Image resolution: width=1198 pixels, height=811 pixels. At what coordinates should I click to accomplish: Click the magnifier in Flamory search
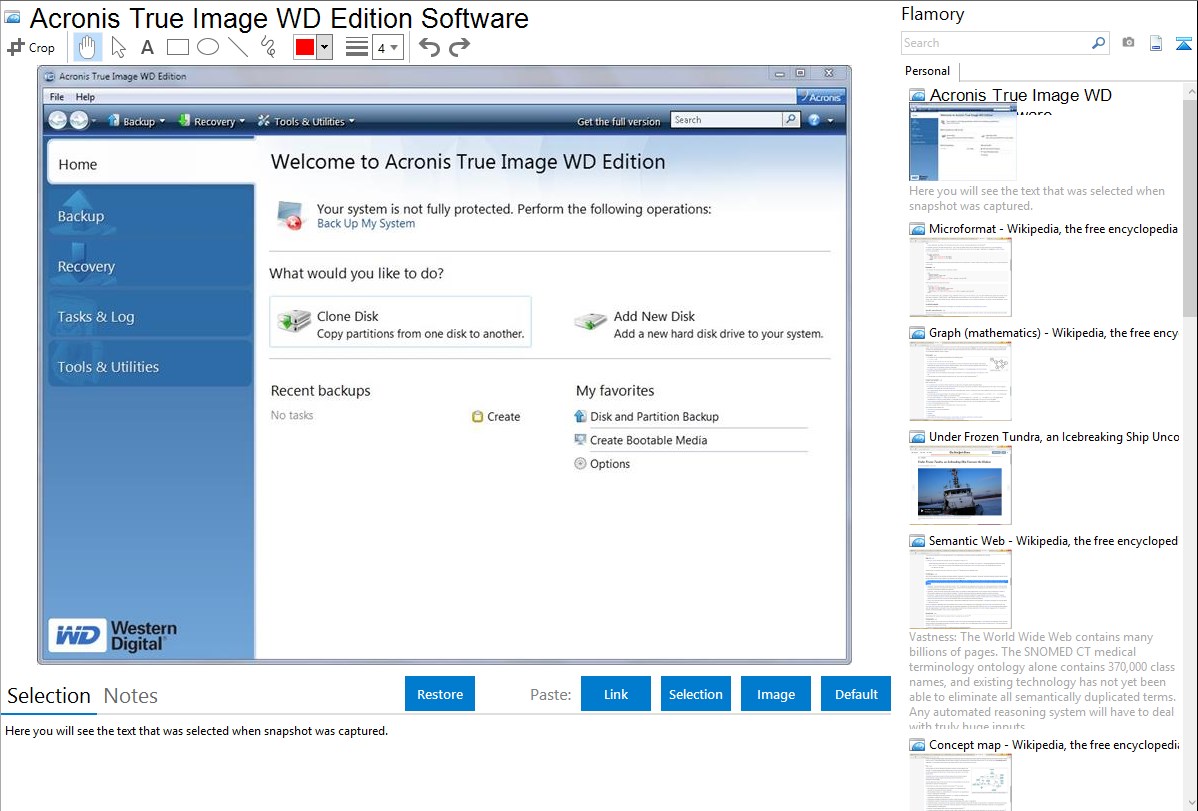click(x=1098, y=43)
